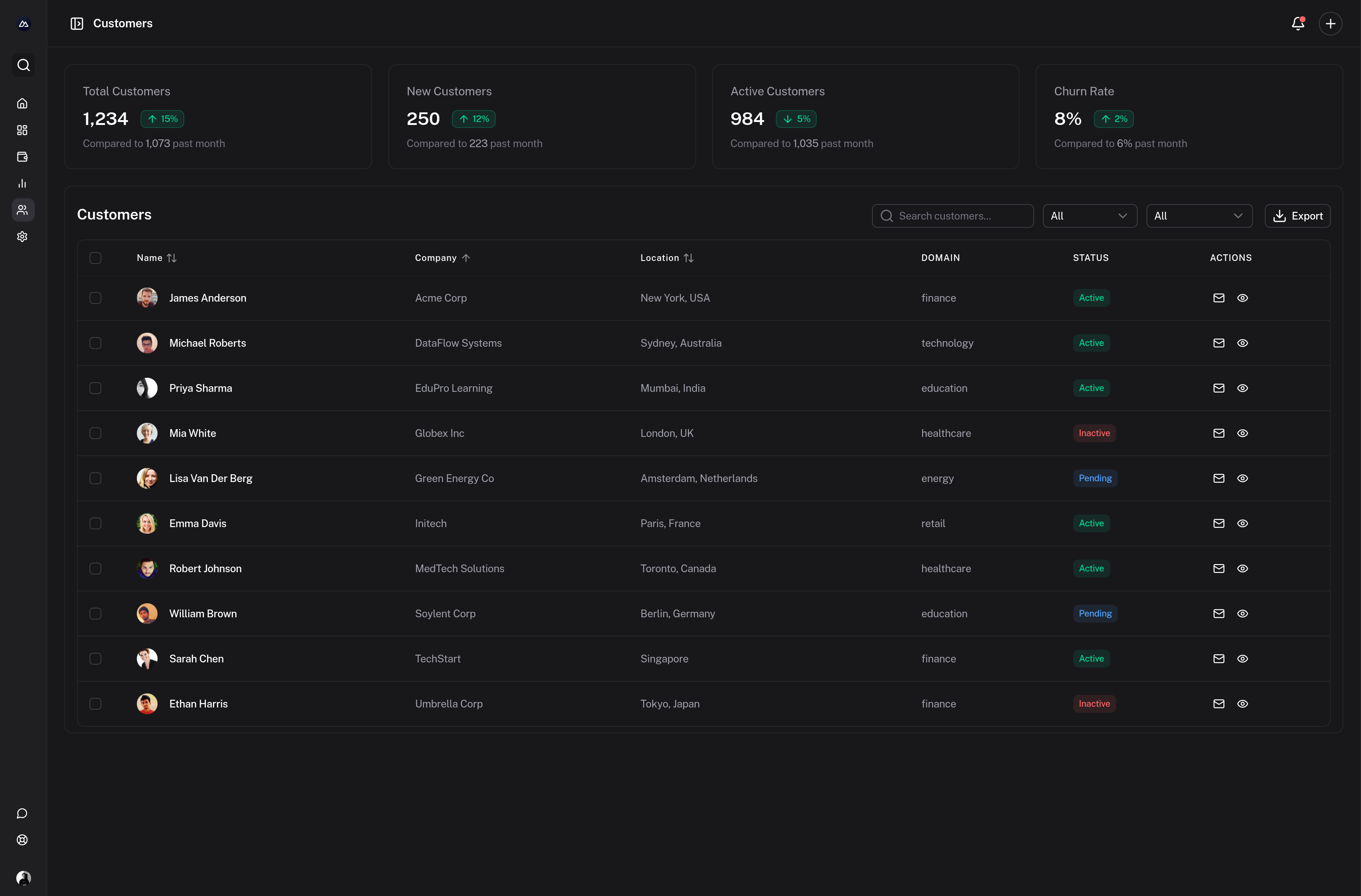
Task: View Mia White's details eye icon
Action: click(x=1242, y=433)
